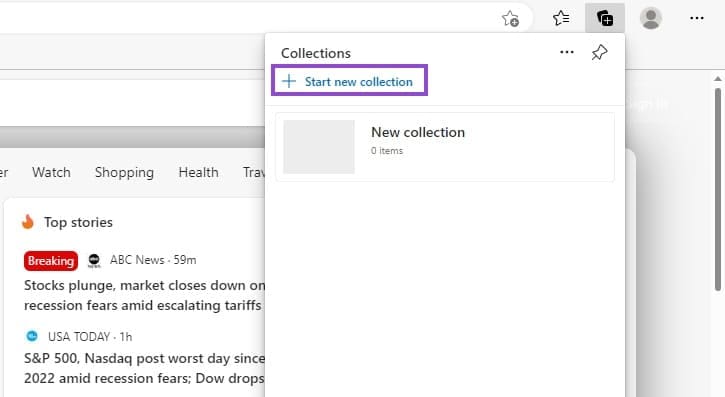Open browser Settings and more menu

coord(697,18)
